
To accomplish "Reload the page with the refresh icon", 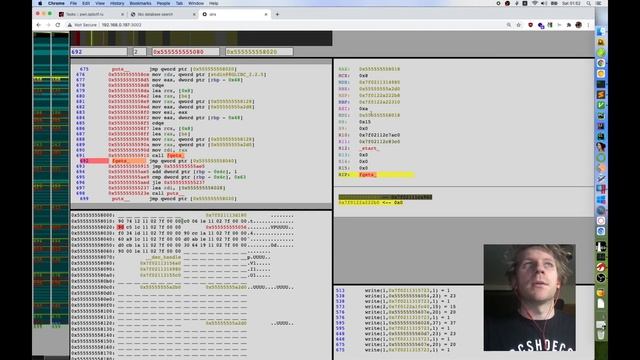I will (x=58, y=25).
